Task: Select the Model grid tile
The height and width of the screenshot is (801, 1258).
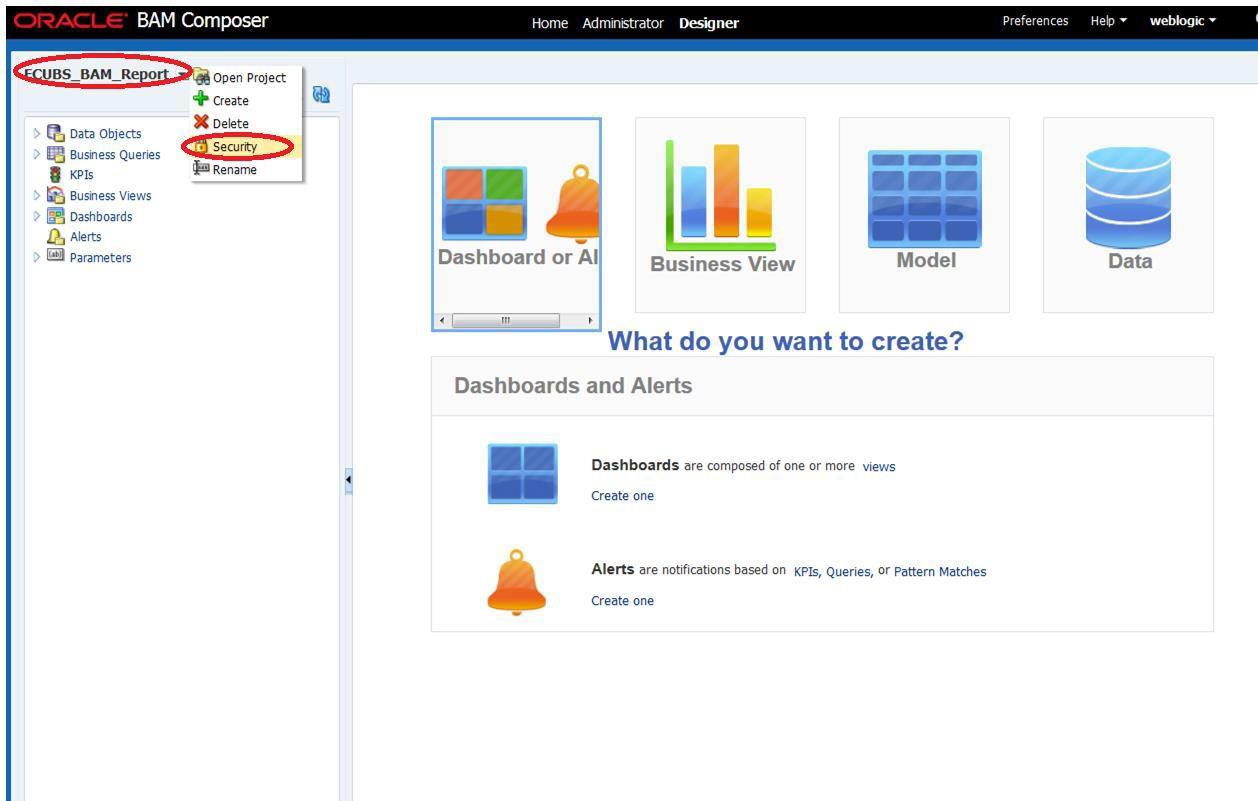Action: 924,214
